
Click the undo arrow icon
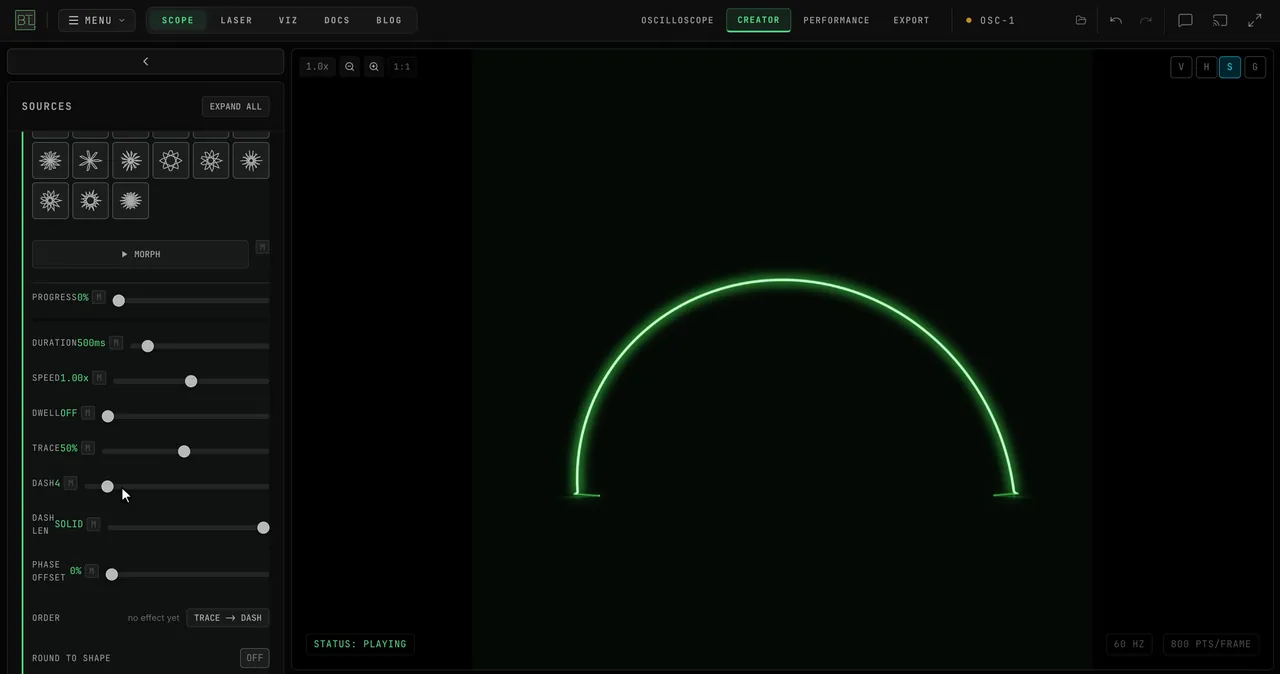pyautogui.click(x=1116, y=20)
